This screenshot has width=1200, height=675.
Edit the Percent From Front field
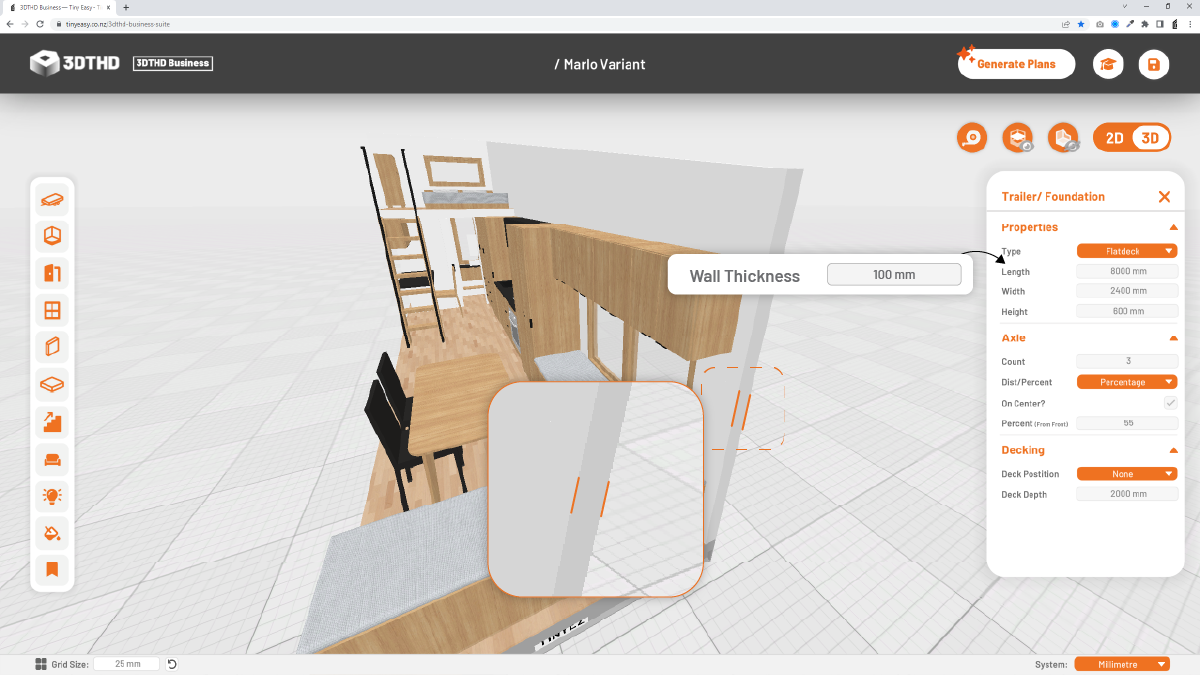(x=1127, y=423)
